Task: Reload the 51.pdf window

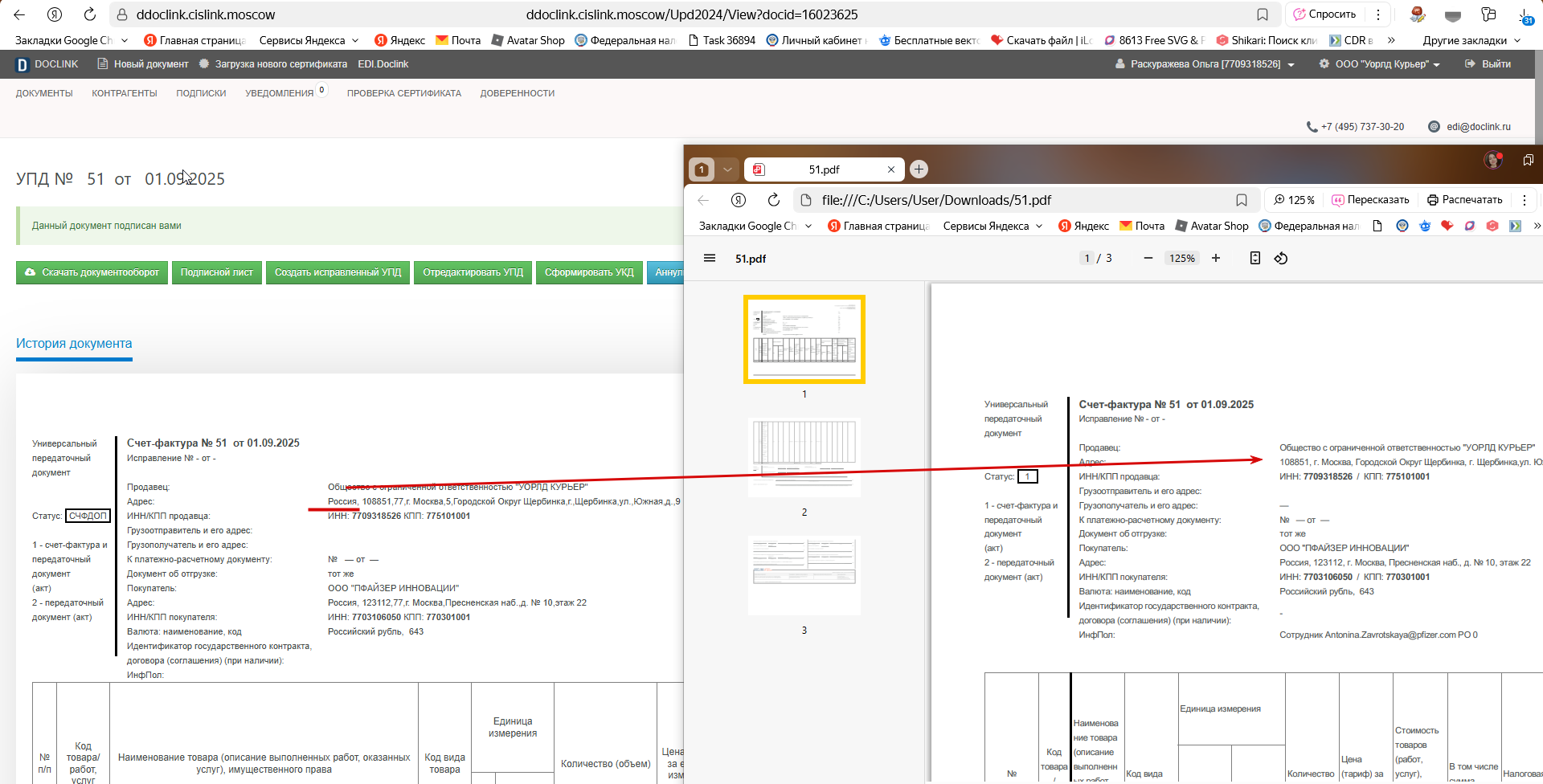Action: [774, 200]
